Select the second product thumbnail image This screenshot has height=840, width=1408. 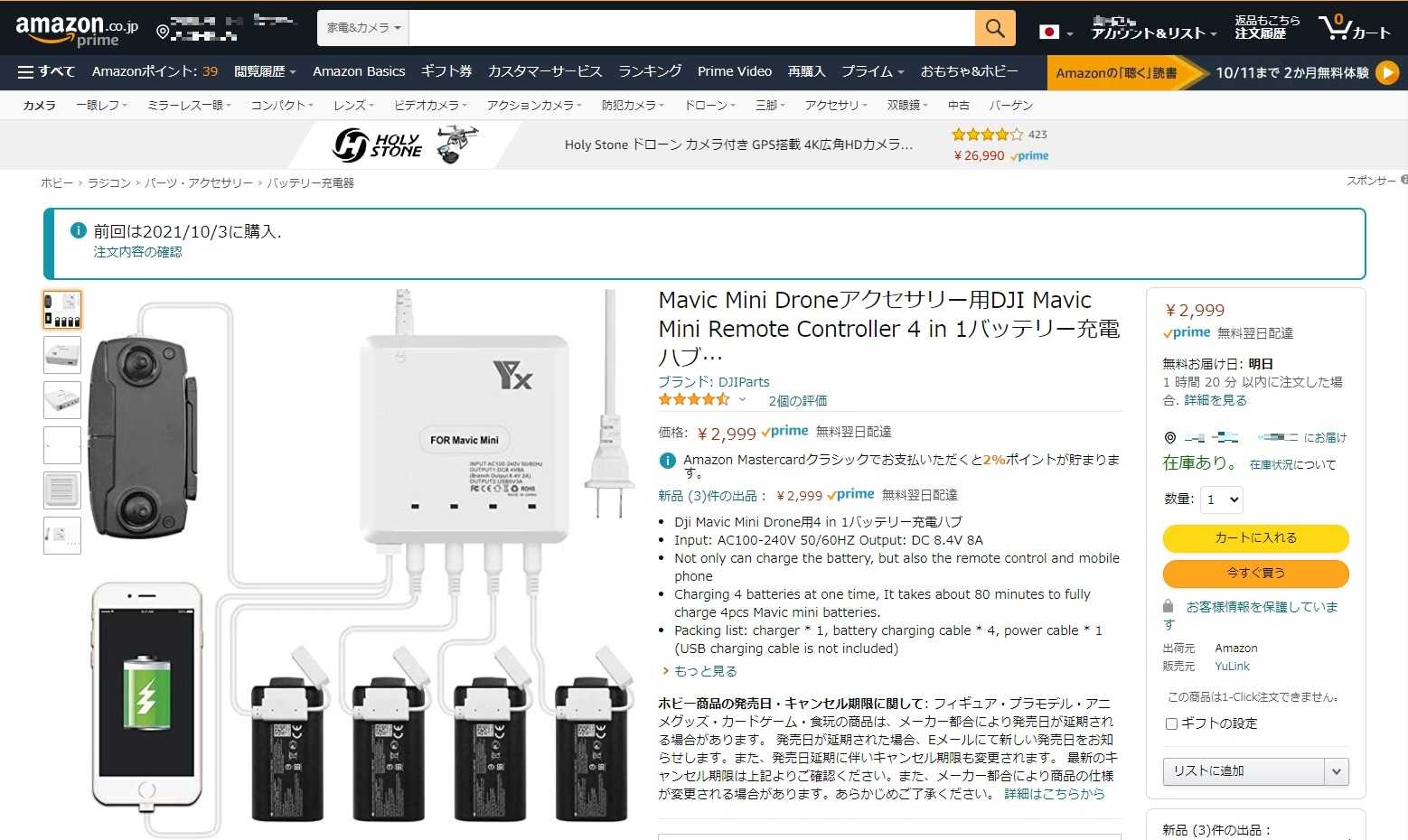(62, 355)
